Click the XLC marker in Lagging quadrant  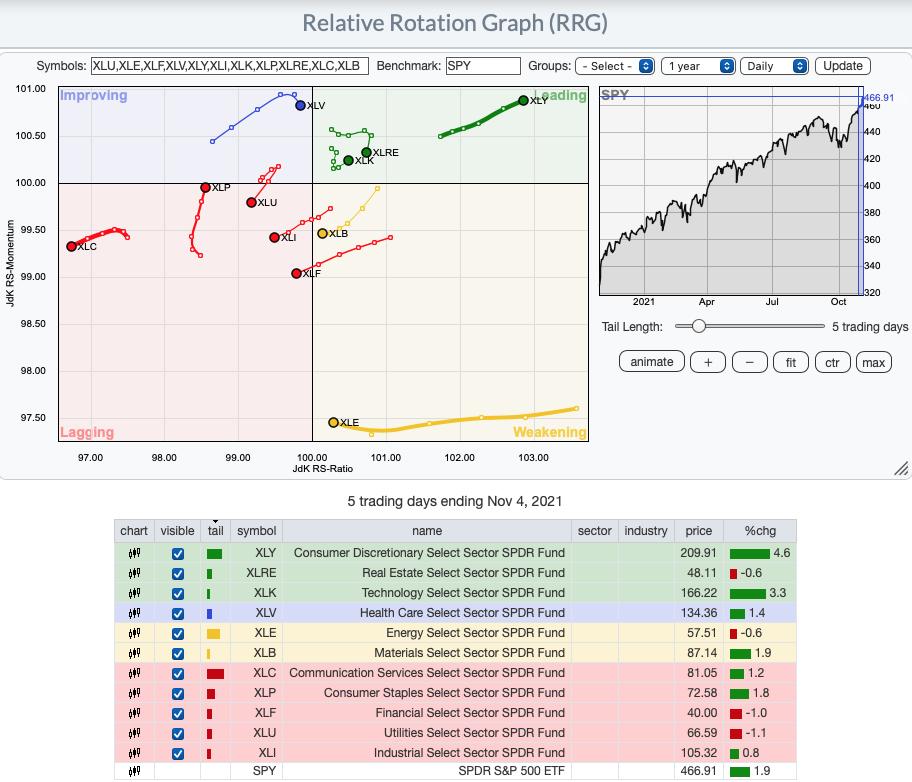(x=72, y=247)
